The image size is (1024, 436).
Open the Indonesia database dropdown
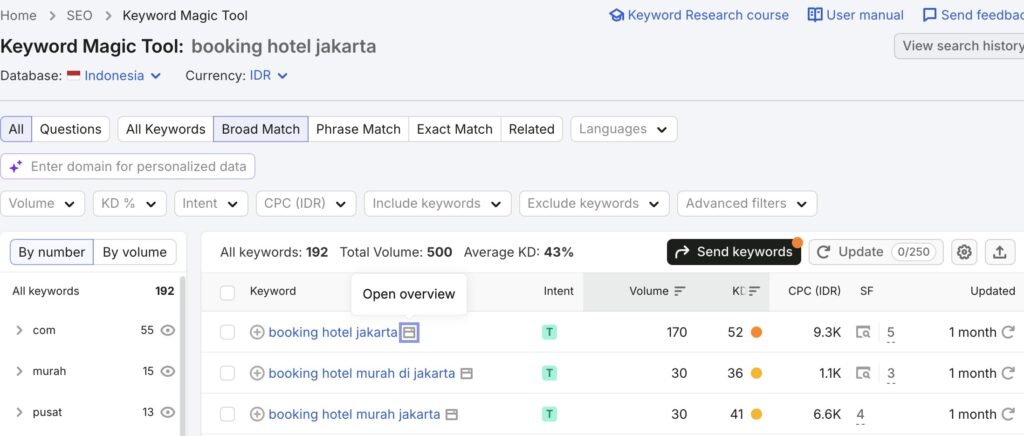114,76
